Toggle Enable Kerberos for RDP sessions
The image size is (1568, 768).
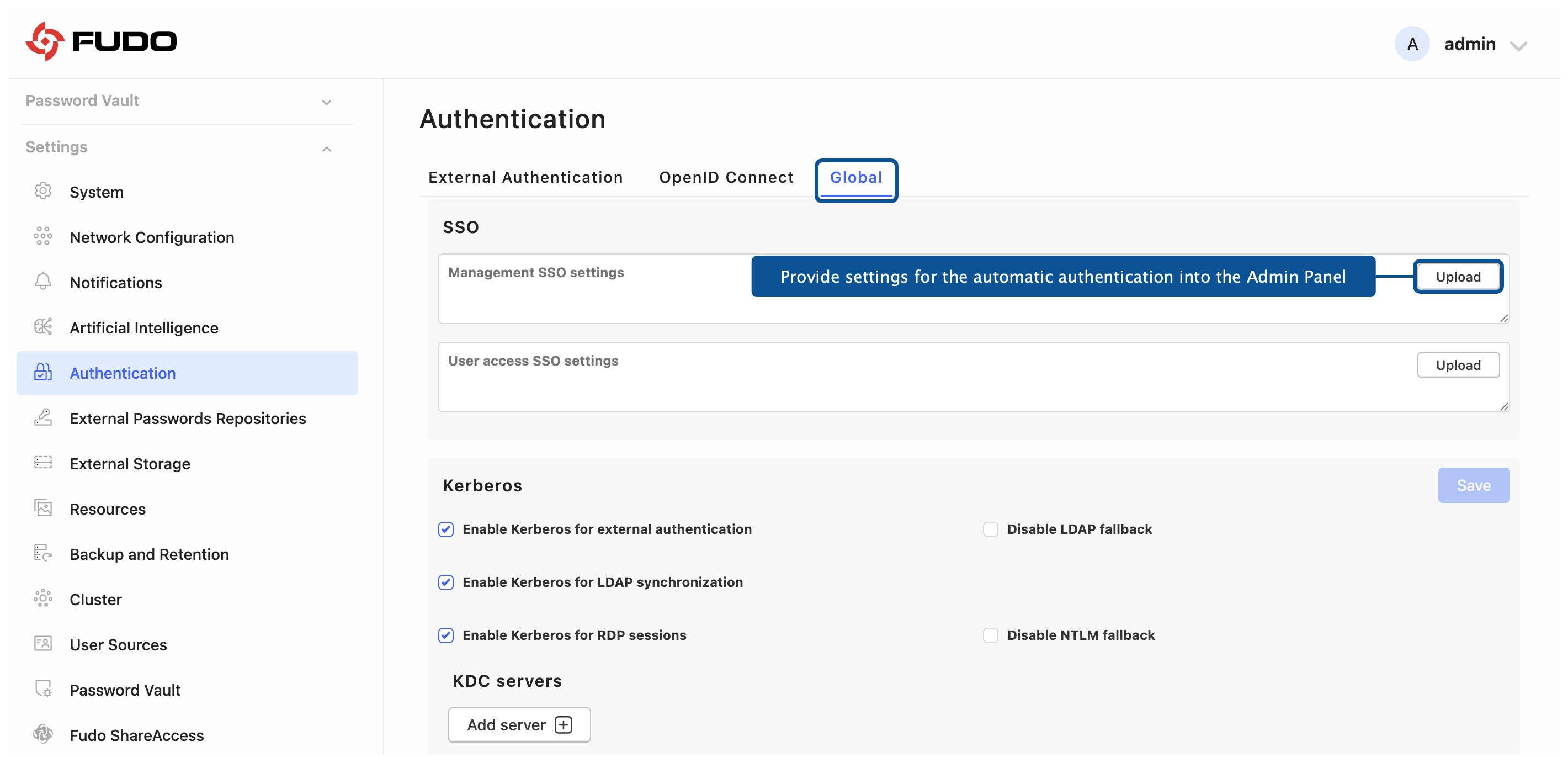pos(446,635)
